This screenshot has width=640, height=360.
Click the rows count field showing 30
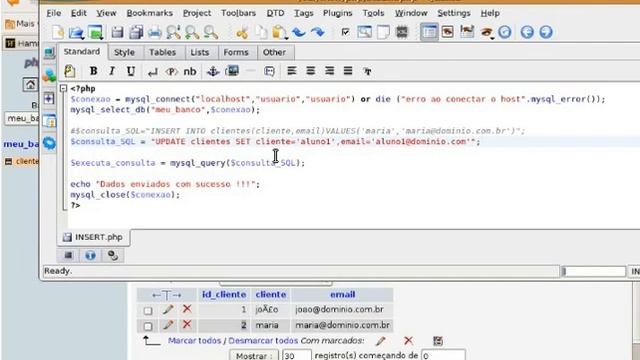tap(297, 356)
